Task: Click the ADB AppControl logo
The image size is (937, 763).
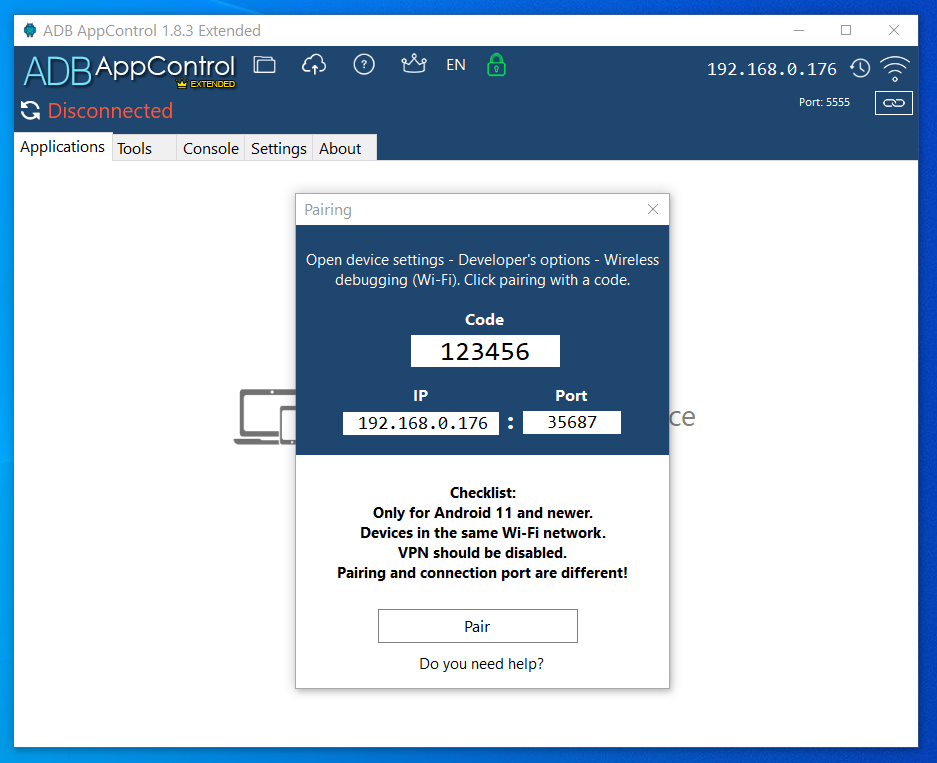Action: (x=130, y=71)
